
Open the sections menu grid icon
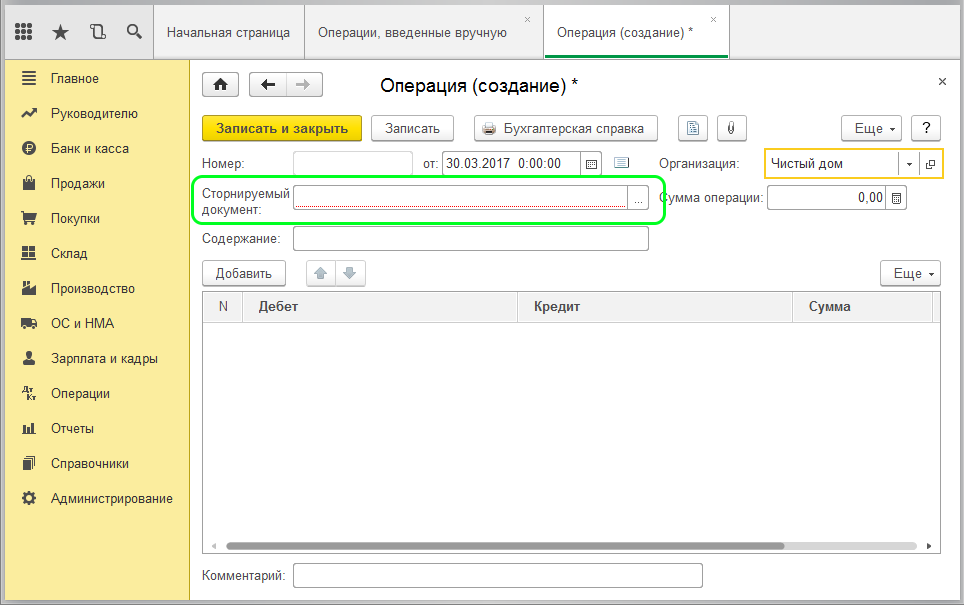point(25,32)
